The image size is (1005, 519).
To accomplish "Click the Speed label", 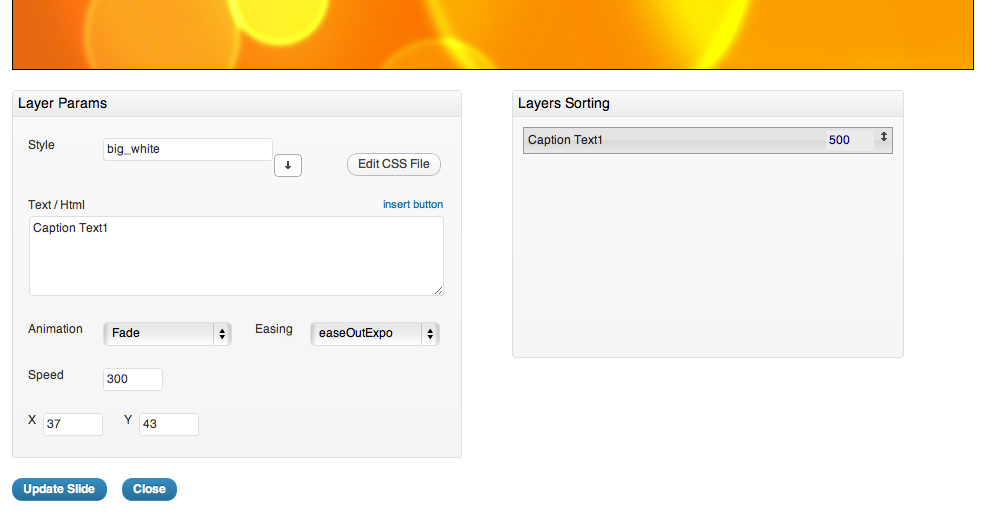I will pos(46,375).
